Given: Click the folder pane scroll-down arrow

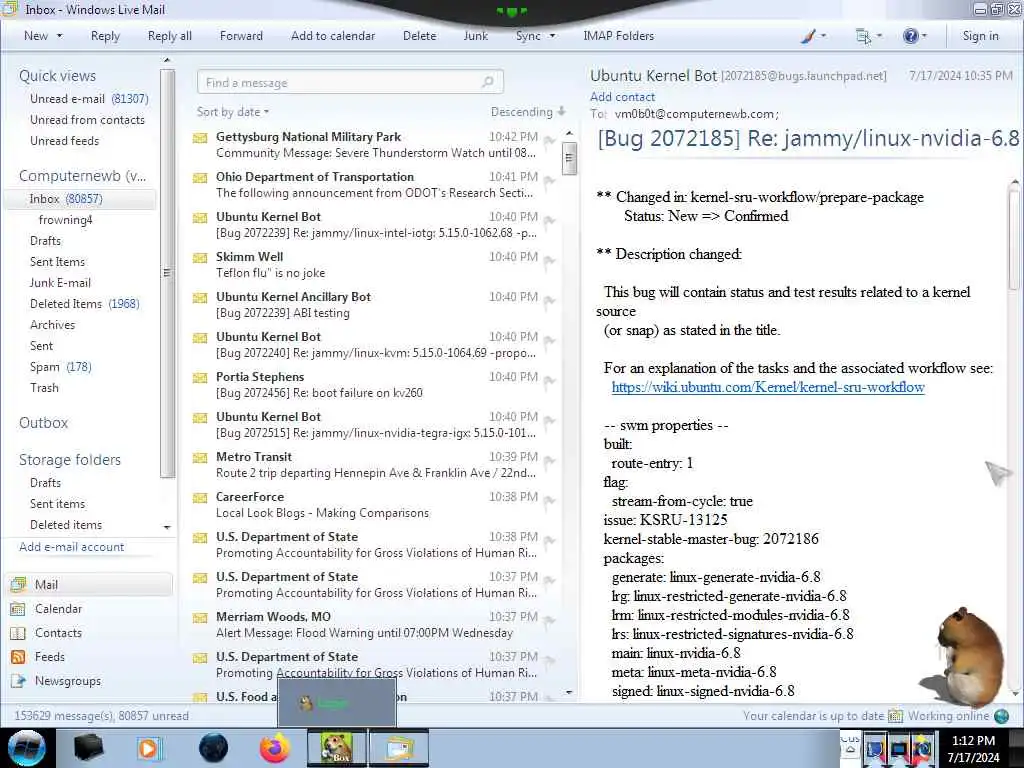Looking at the screenshot, I should 167,527.
